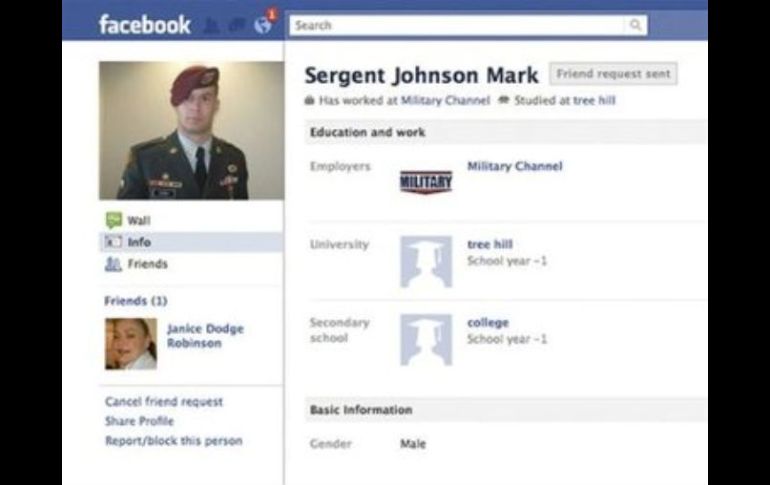Viewport: 770px width, 485px height.
Task: Click the Friend request sent button
Action: [613, 74]
